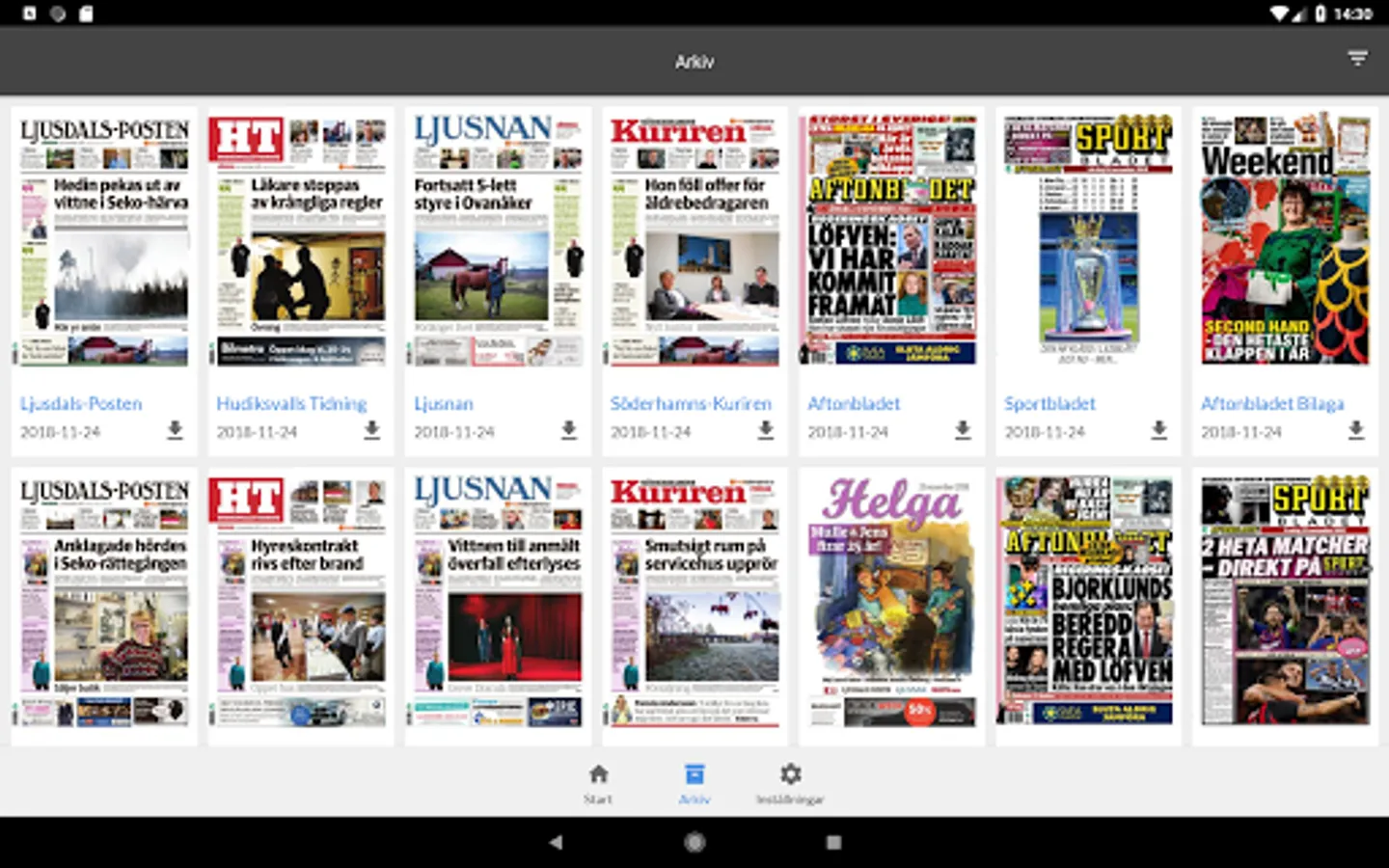
Task: Click the date 2018-11-24 under Ljusnan
Action: (454, 432)
